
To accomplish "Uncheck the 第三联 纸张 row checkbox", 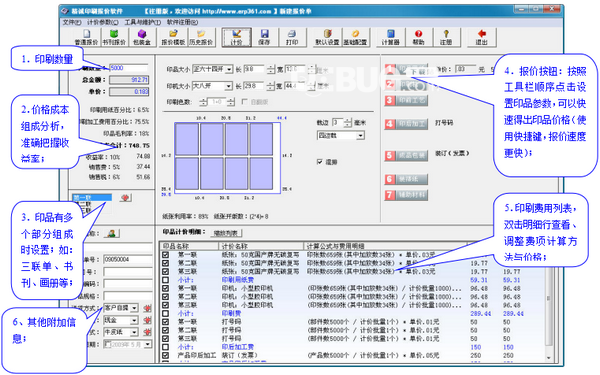I will (166, 271).
